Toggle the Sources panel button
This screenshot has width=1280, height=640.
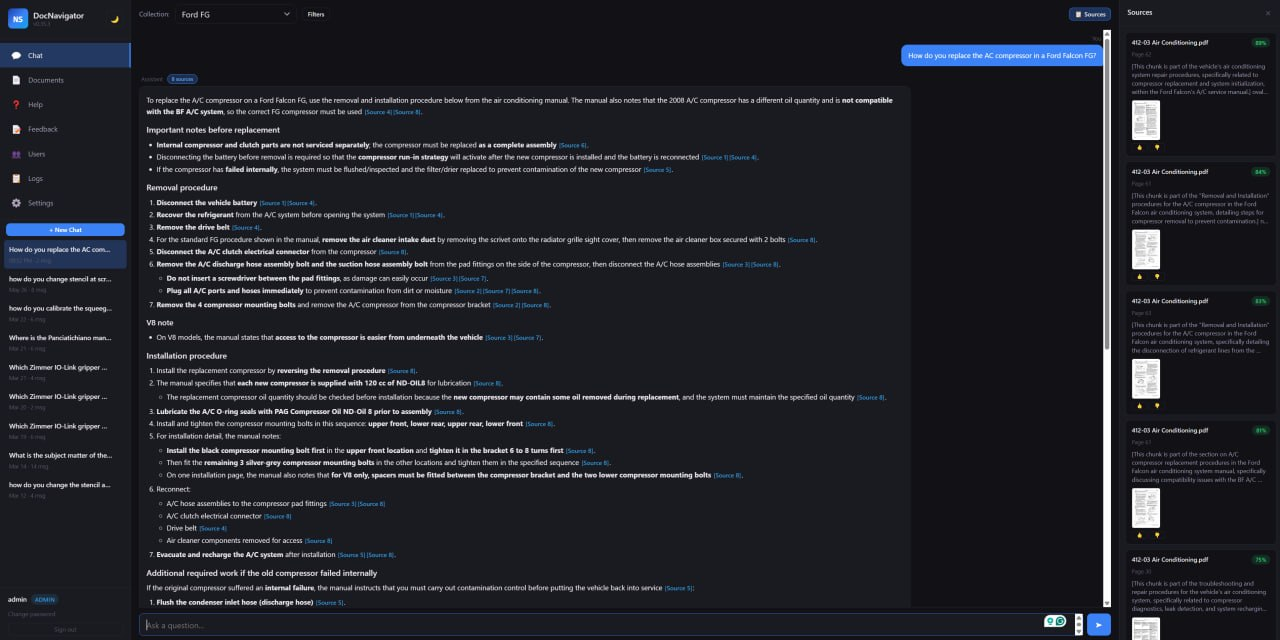pyautogui.click(x=1090, y=14)
